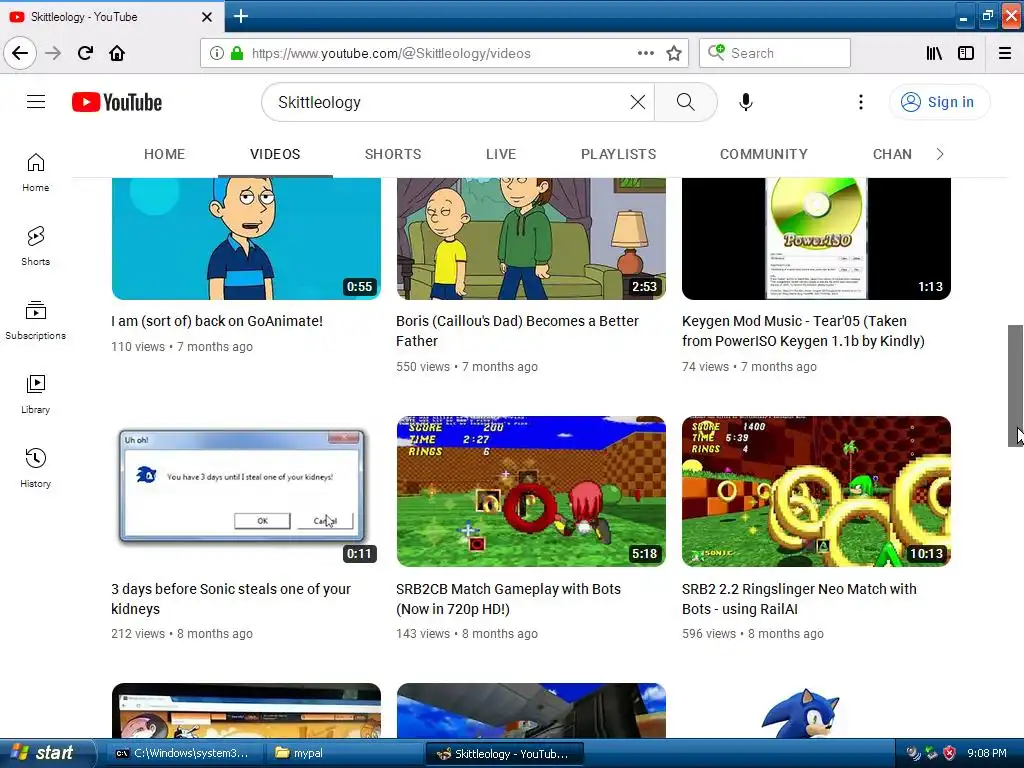
Task: Click the browser Search box
Action: click(x=775, y=53)
